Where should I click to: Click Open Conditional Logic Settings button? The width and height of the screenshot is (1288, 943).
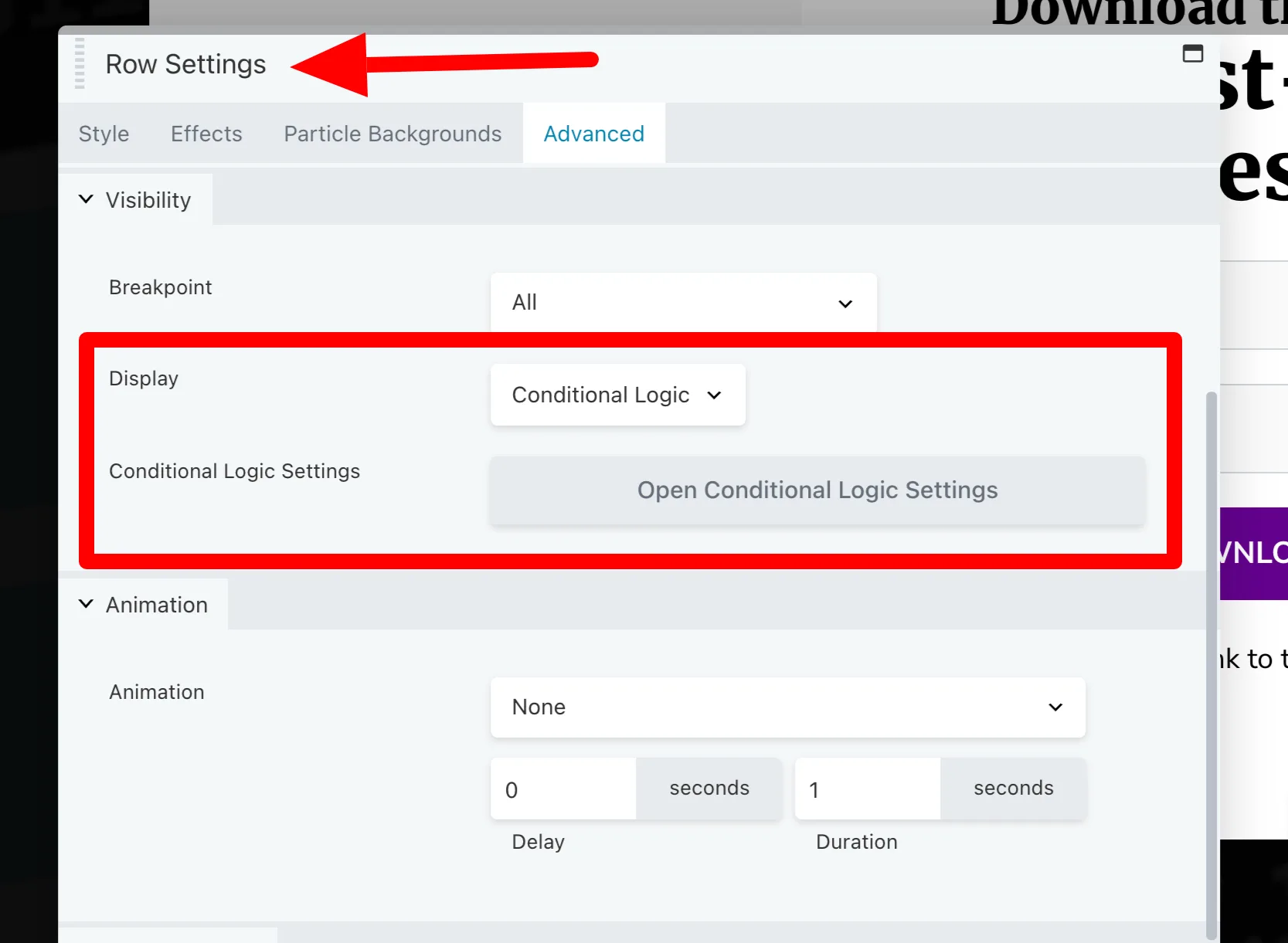pyautogui.click(x=817, y=490)
